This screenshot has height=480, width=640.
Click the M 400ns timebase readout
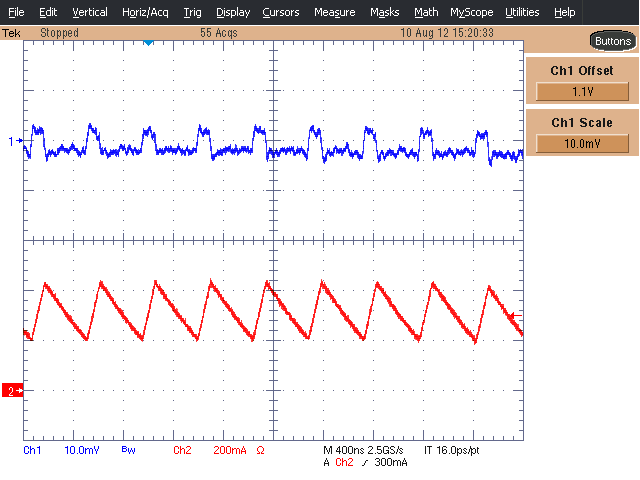click(x=344, y=450)
